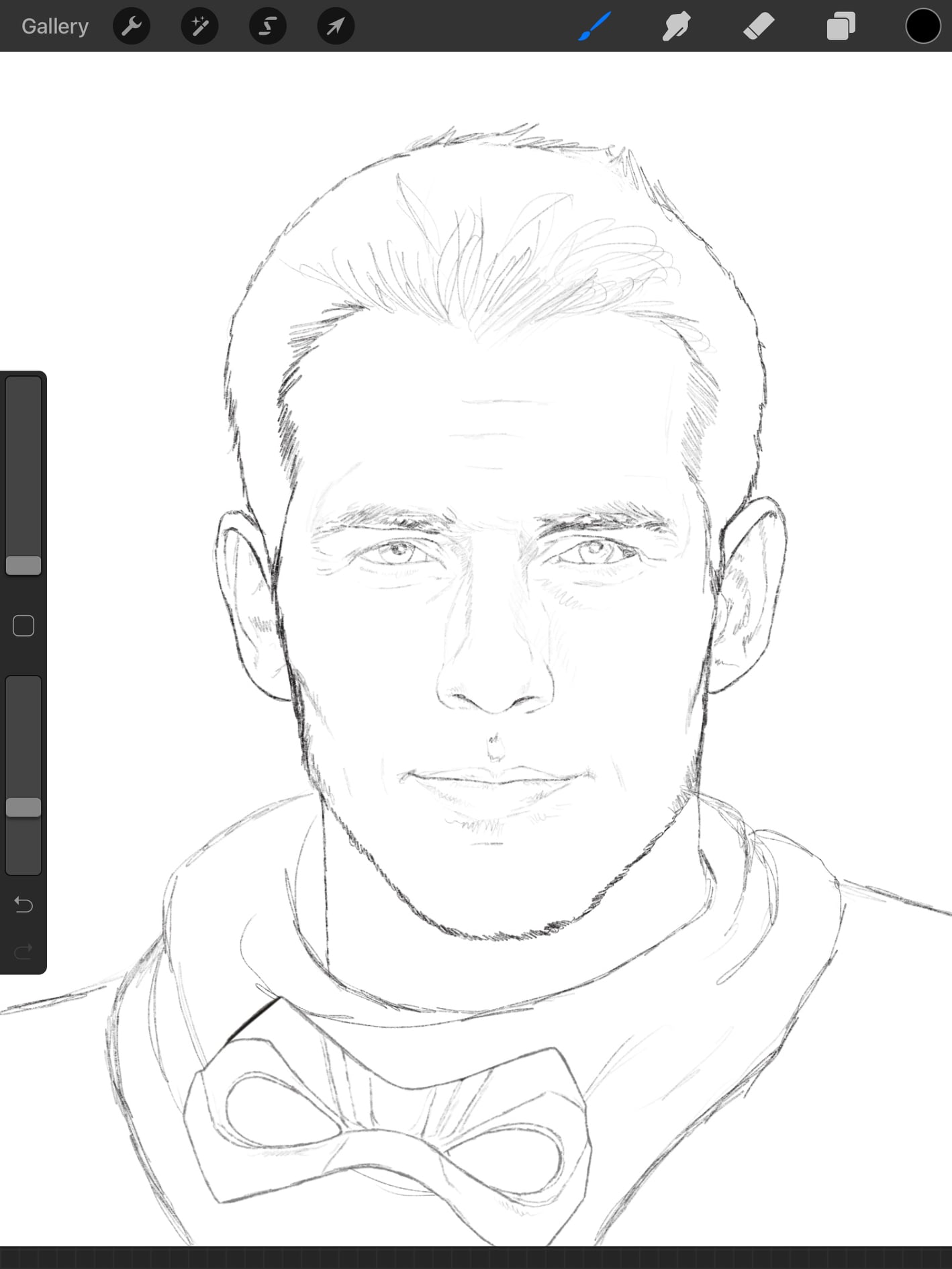Click the brush size slider handle
The height and width of the screenshot is (1269, 952).
(x=23, y=565)
